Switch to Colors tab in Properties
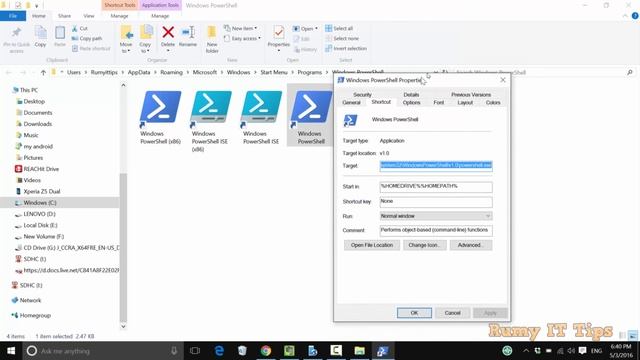The width and height of the screenshot is (640, 360). pos(493,102)
